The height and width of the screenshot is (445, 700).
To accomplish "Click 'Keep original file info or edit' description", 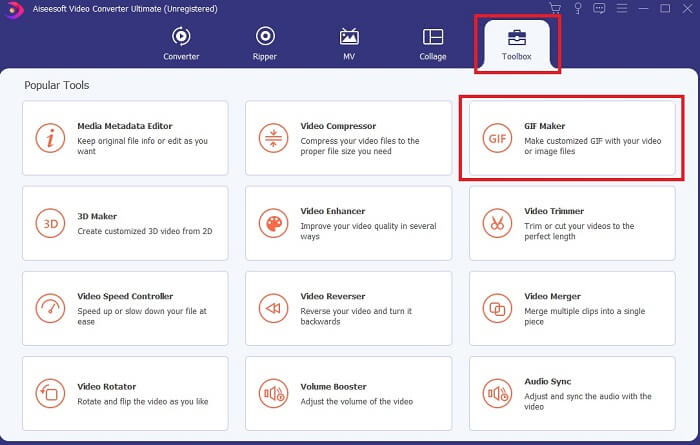I will coord(142,146).
